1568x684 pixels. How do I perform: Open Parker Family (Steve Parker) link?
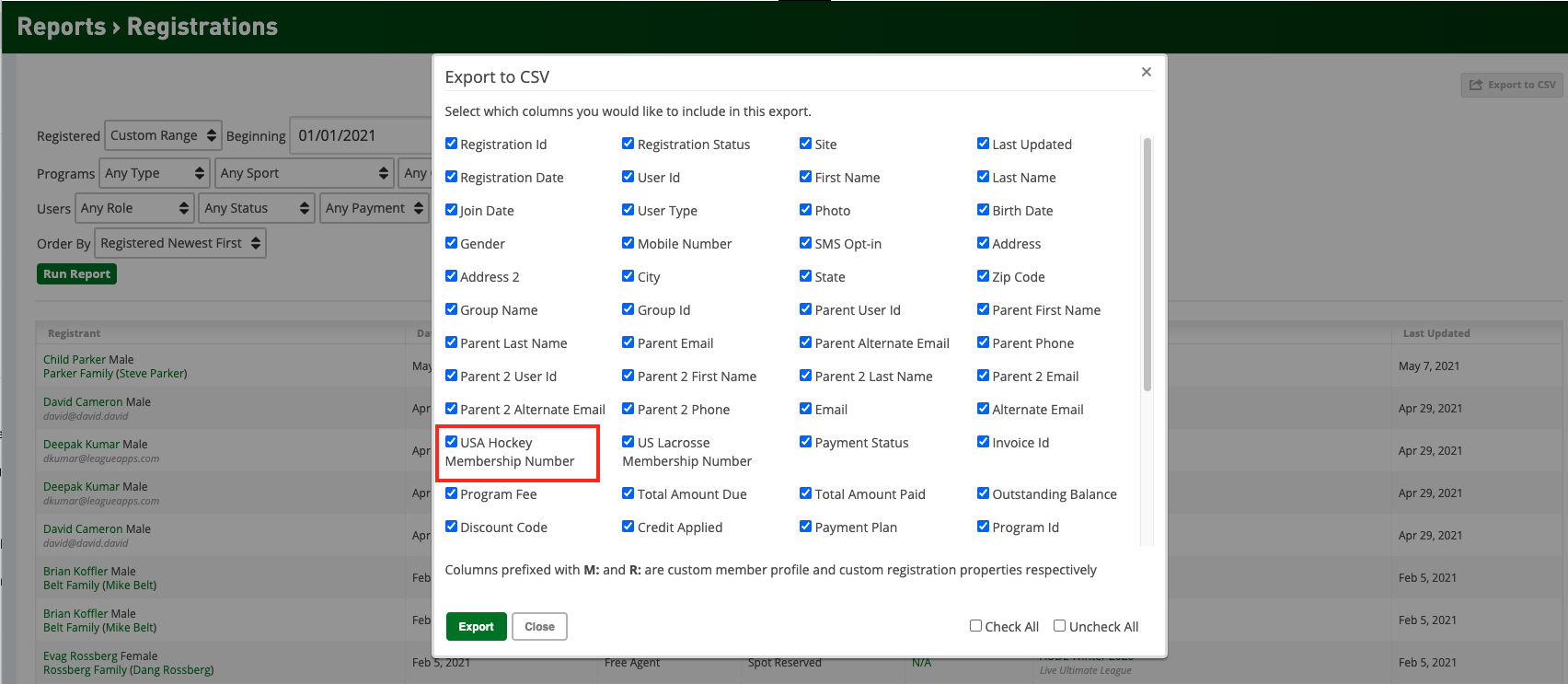coord(115,374)
